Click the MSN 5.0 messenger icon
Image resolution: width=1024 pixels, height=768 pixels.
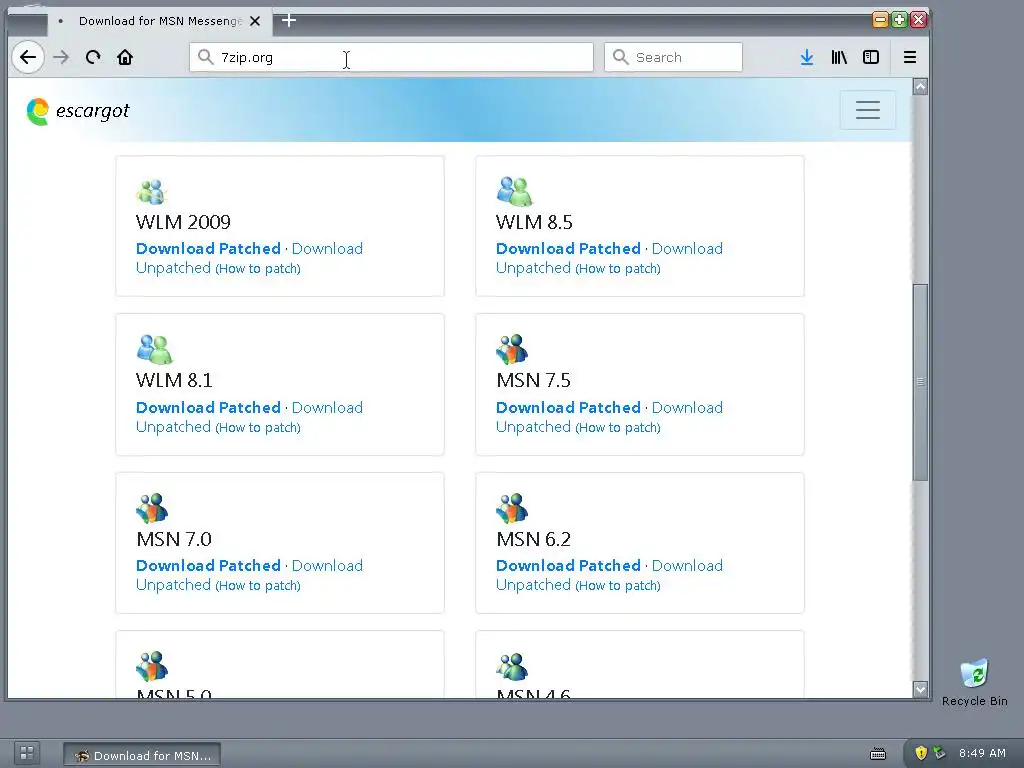tap(152, 666)
